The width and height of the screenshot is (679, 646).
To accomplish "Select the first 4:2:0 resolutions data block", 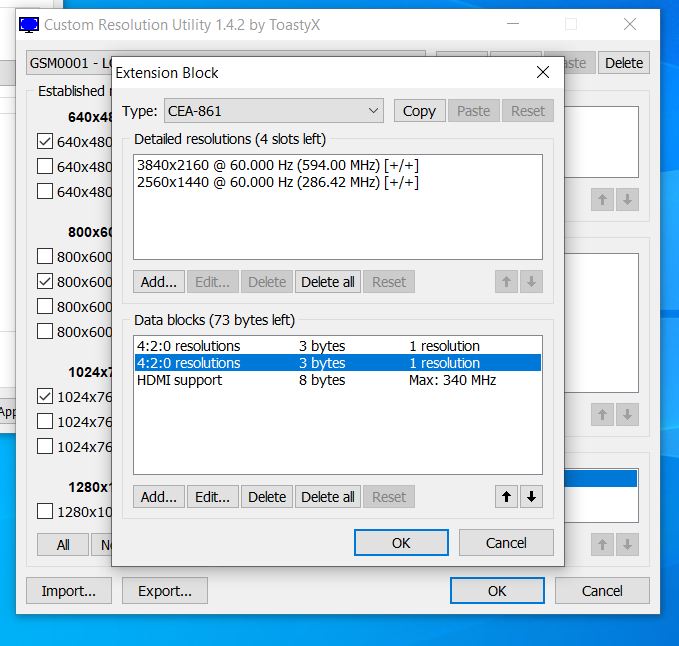I will (x=188, y=346).
